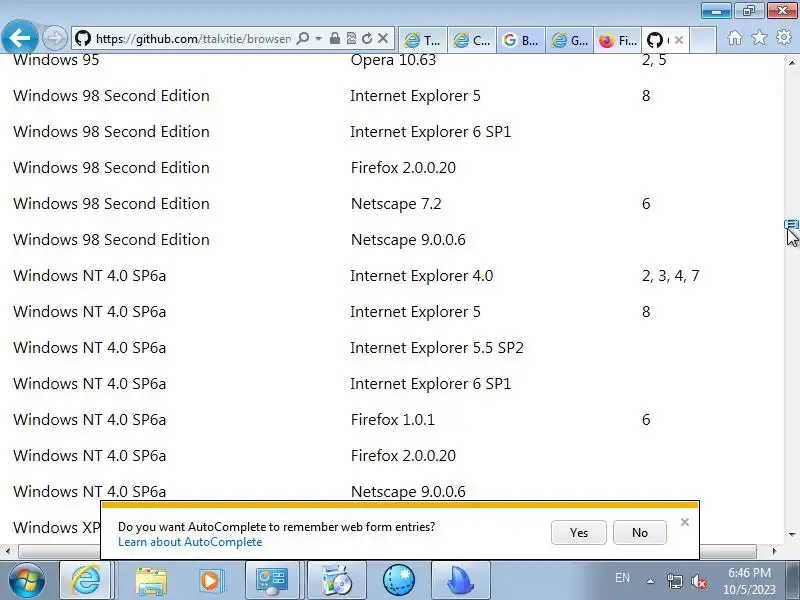Switch to the tab labeled 'T...'

pyautogui.click(x=422, y=40)
